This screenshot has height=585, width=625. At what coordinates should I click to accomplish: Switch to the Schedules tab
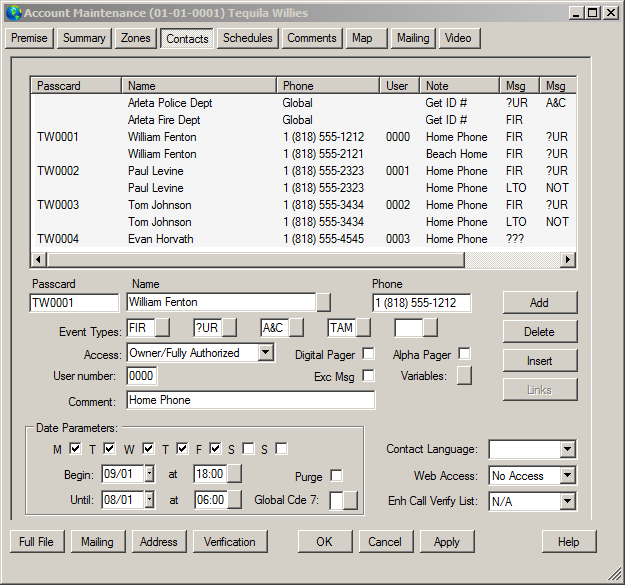tap(248, 38)
